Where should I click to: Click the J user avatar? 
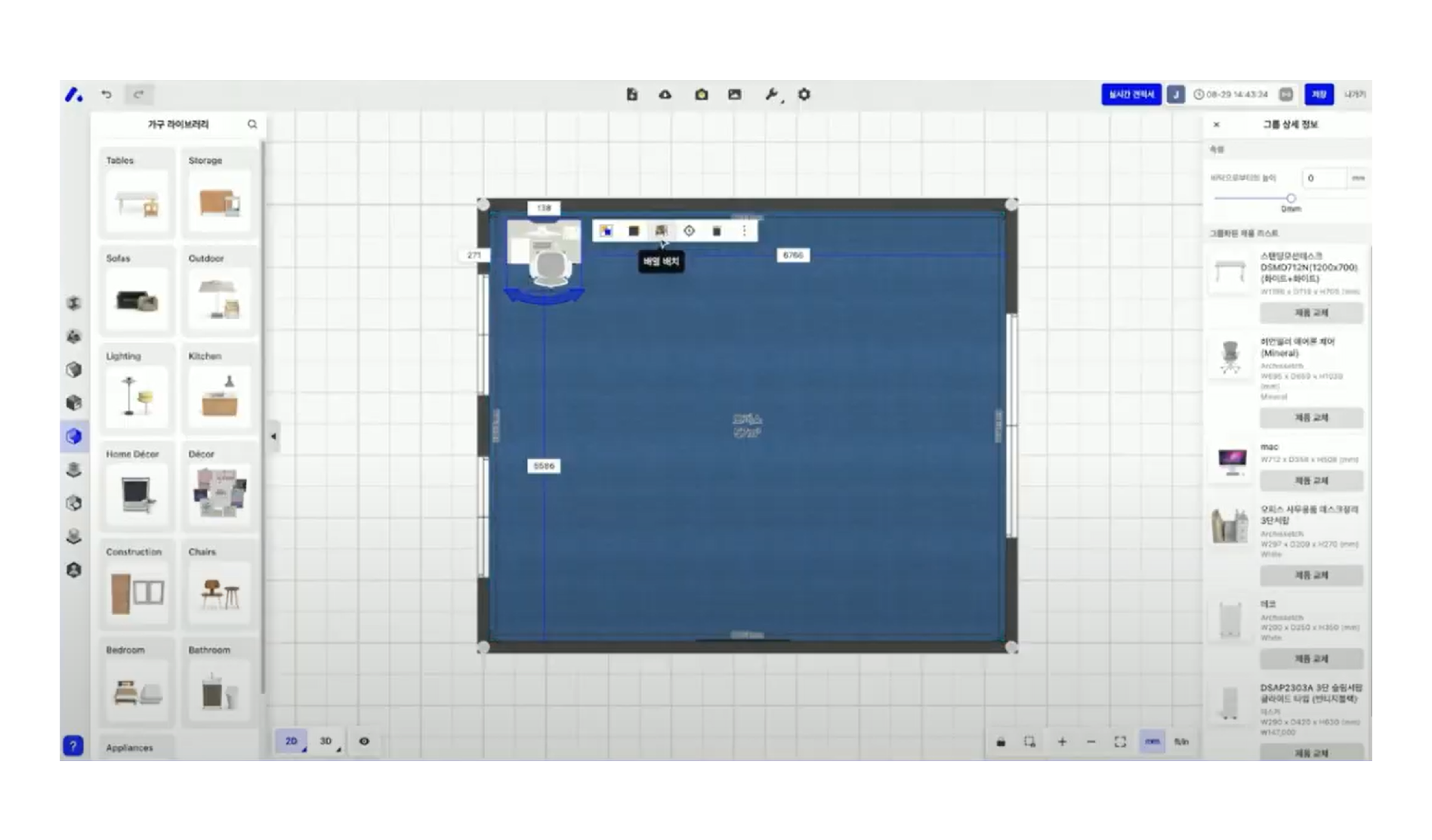pyautogui.click(x=1176, y=94)
